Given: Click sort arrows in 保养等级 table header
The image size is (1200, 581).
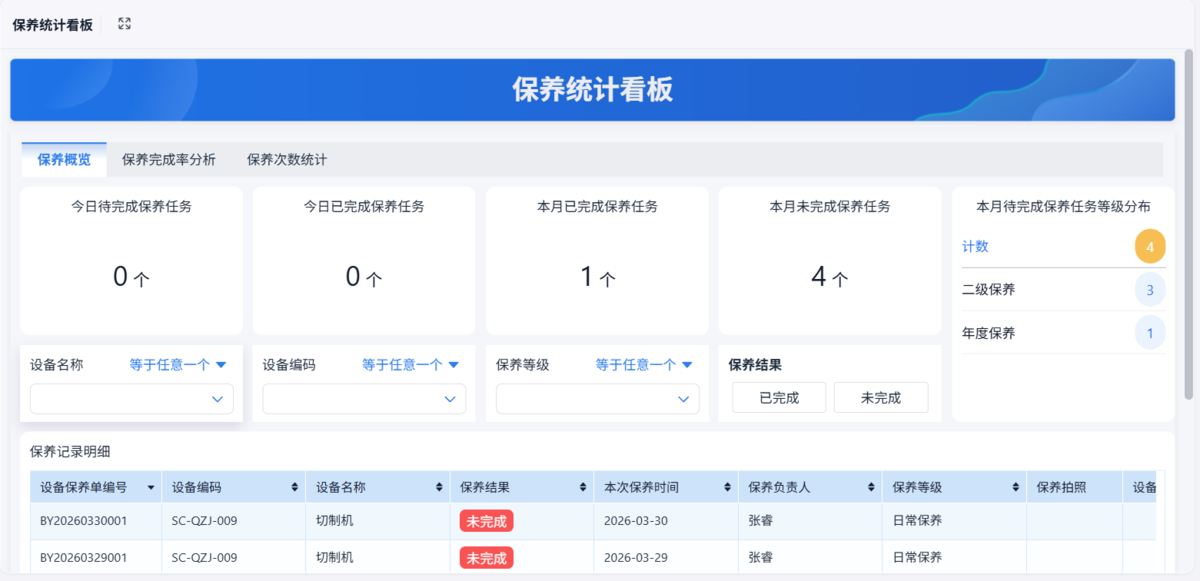Looking at the screenshot, I should tap(1015, 488).
